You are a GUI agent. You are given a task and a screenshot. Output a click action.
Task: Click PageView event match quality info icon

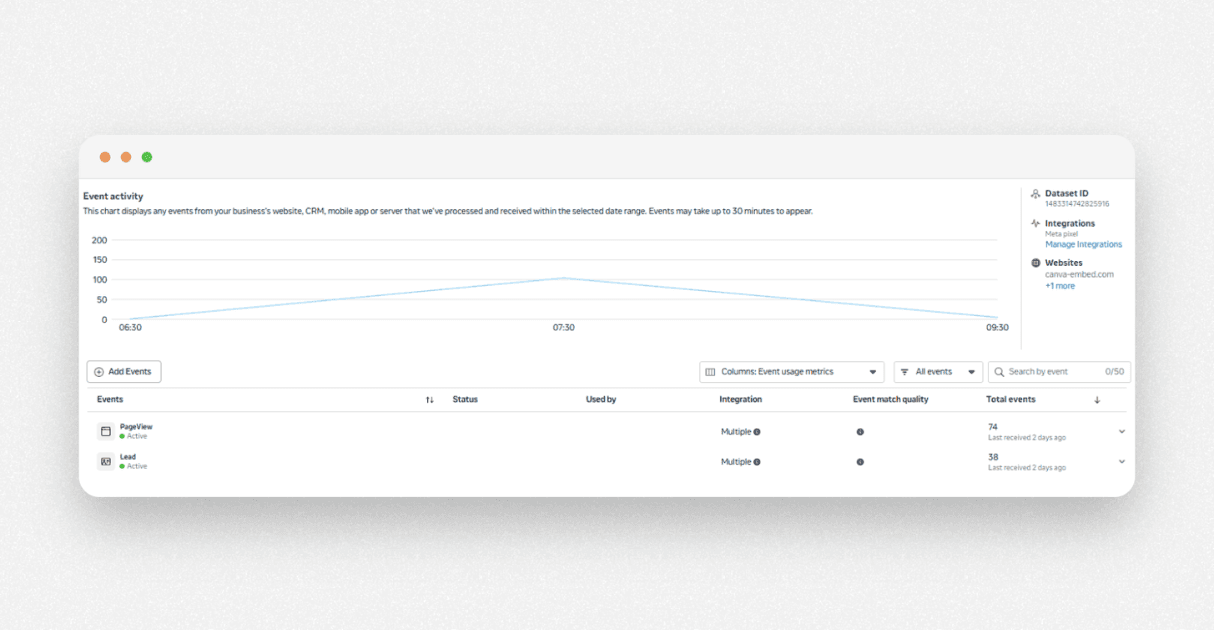860,432
